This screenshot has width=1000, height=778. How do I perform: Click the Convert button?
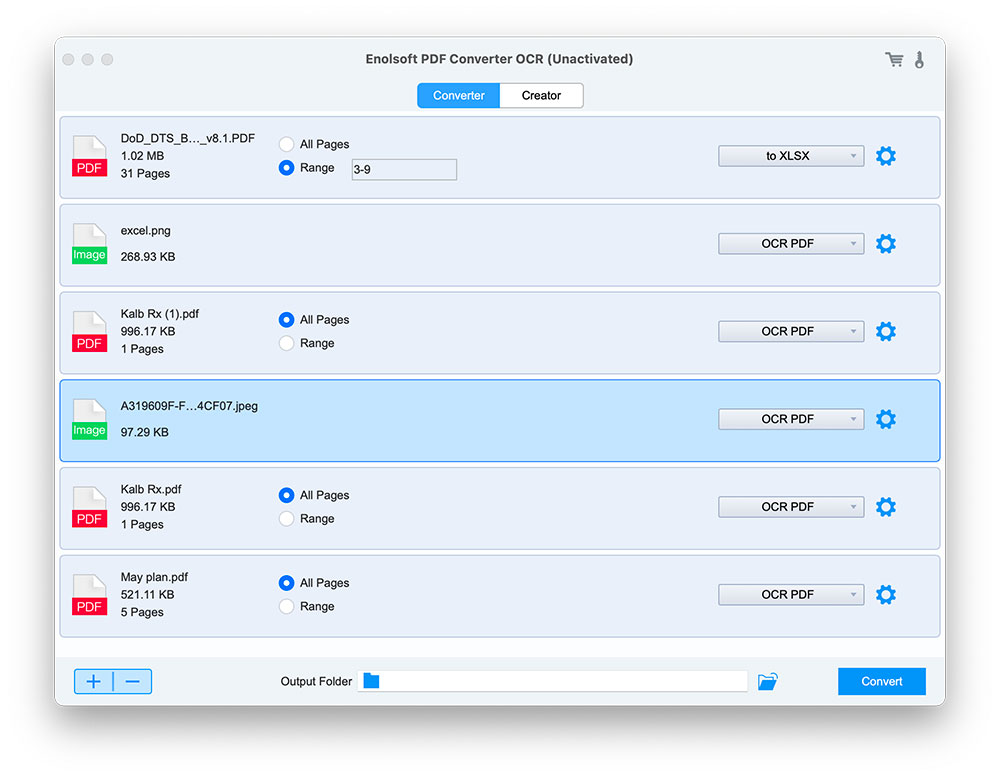click(881, 682)
